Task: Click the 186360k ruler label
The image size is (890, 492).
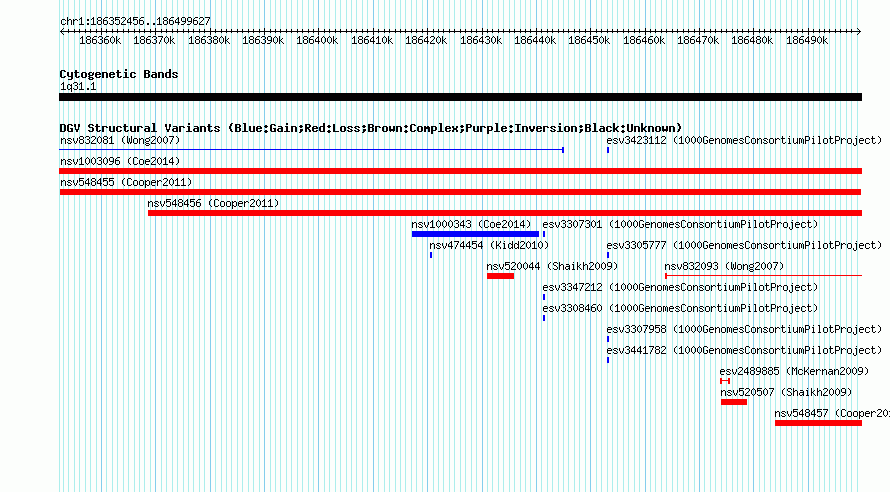Action: (100, 40)
